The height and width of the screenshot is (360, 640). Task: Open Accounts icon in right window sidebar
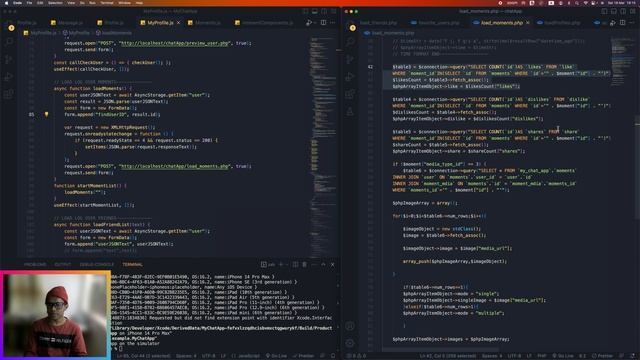tap(350, 326)
